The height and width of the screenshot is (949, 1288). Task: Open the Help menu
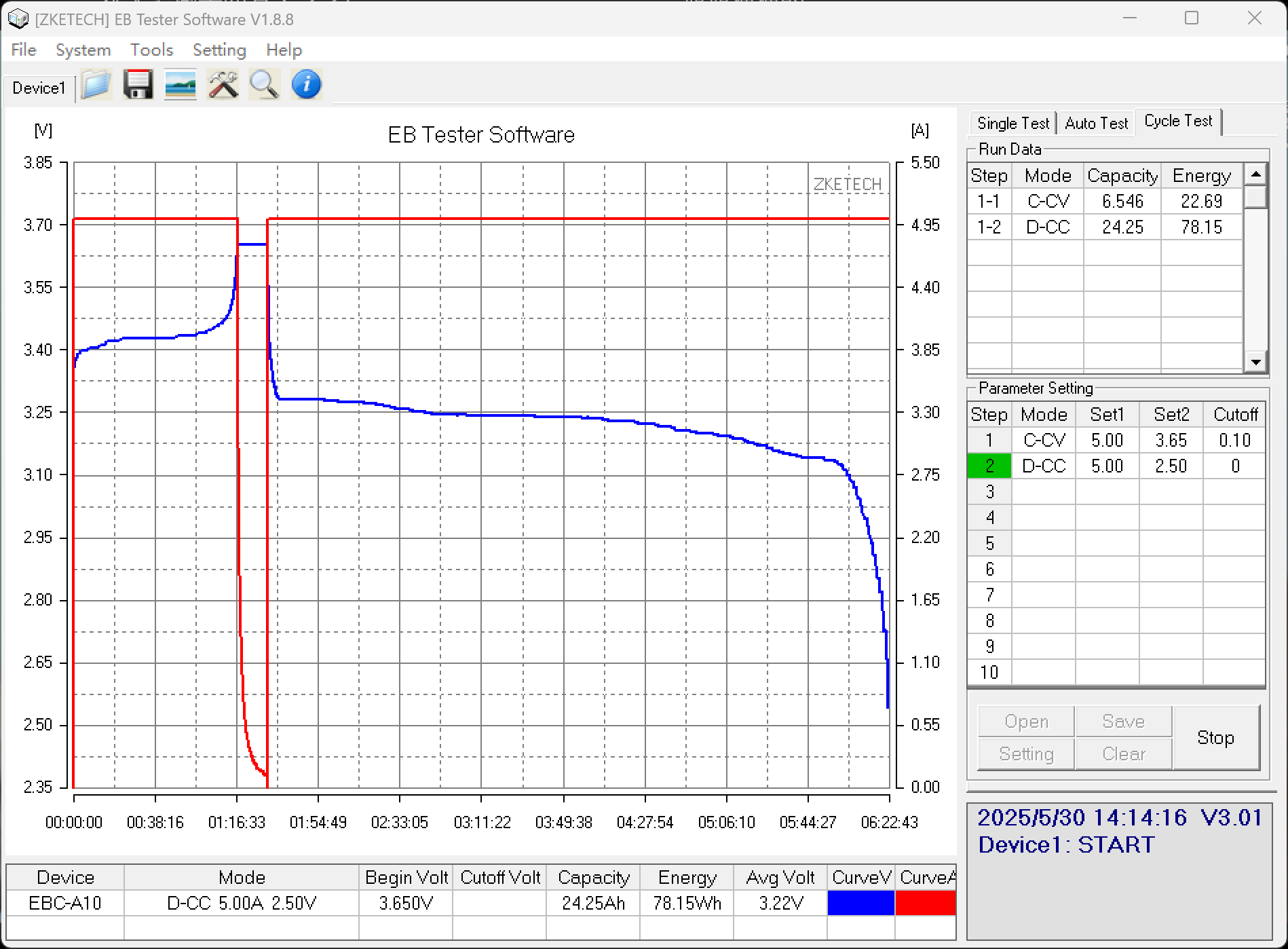(x=284, y=50)
